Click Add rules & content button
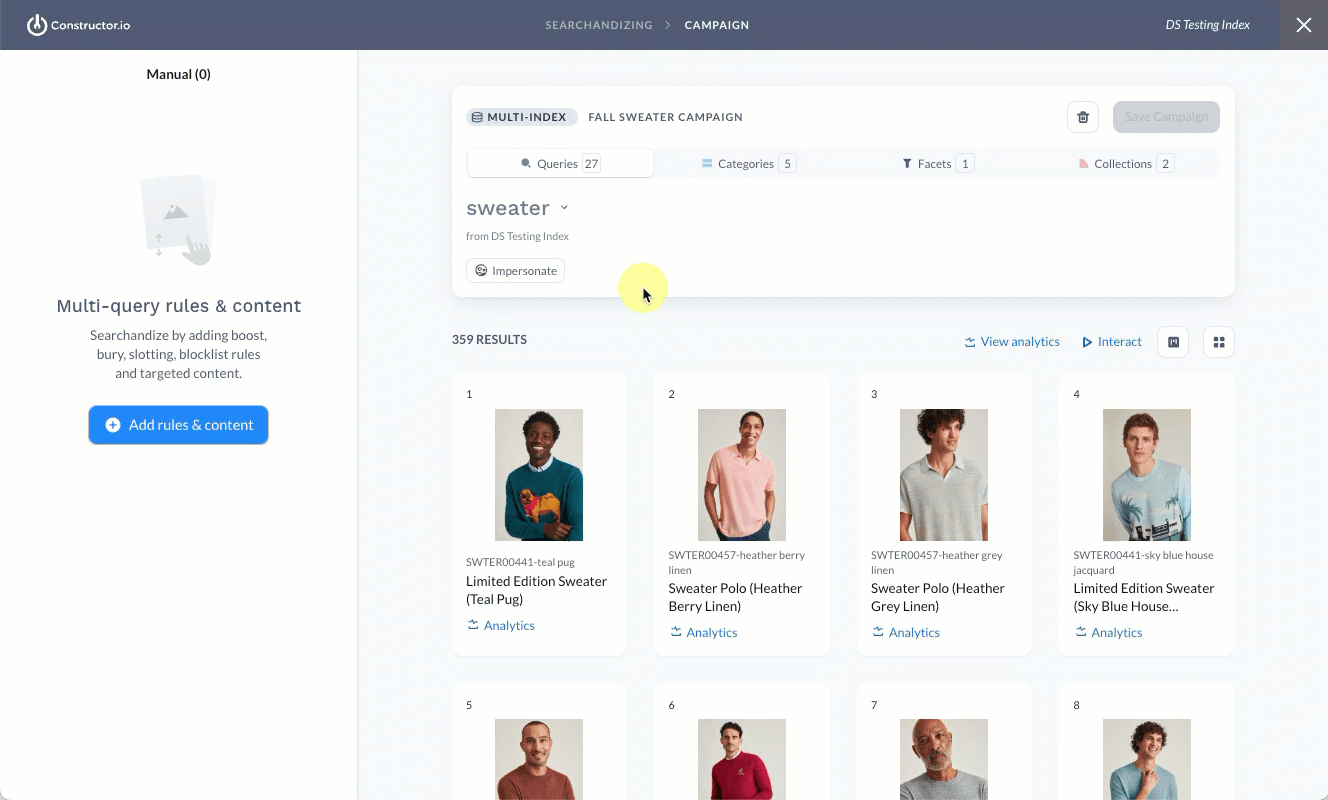The image size is (1328, 800). pos(178,425)
